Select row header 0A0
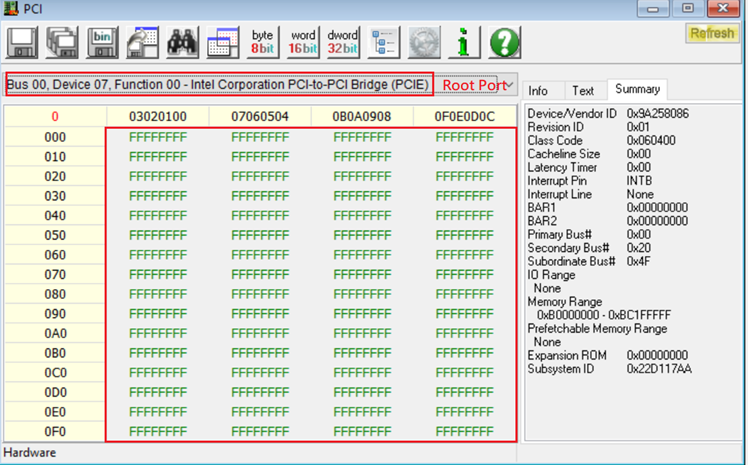Viewport: 748px width, 465px height. (x=55, y=333)
